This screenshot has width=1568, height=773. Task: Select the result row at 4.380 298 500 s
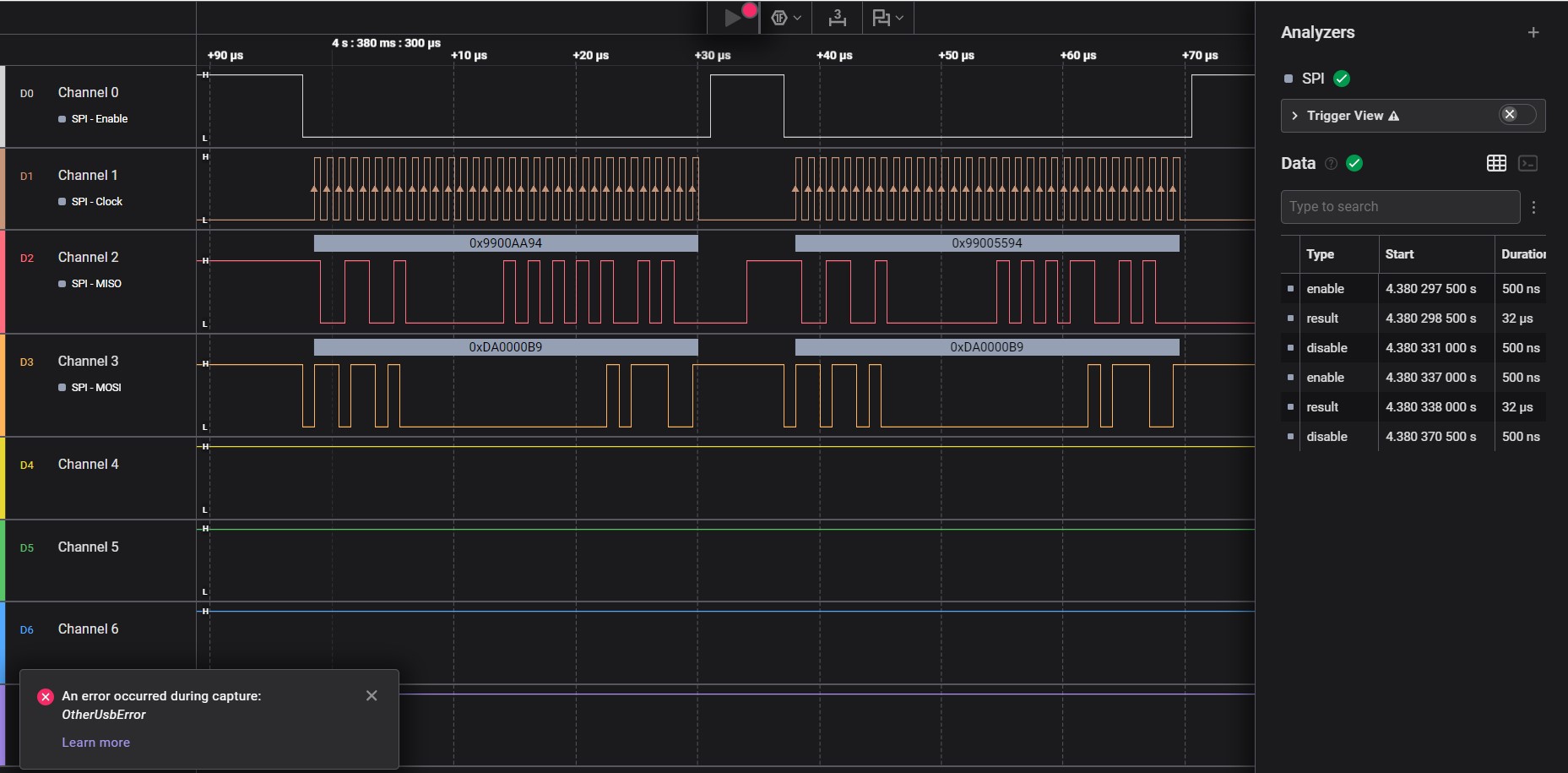coord(1413,318)
